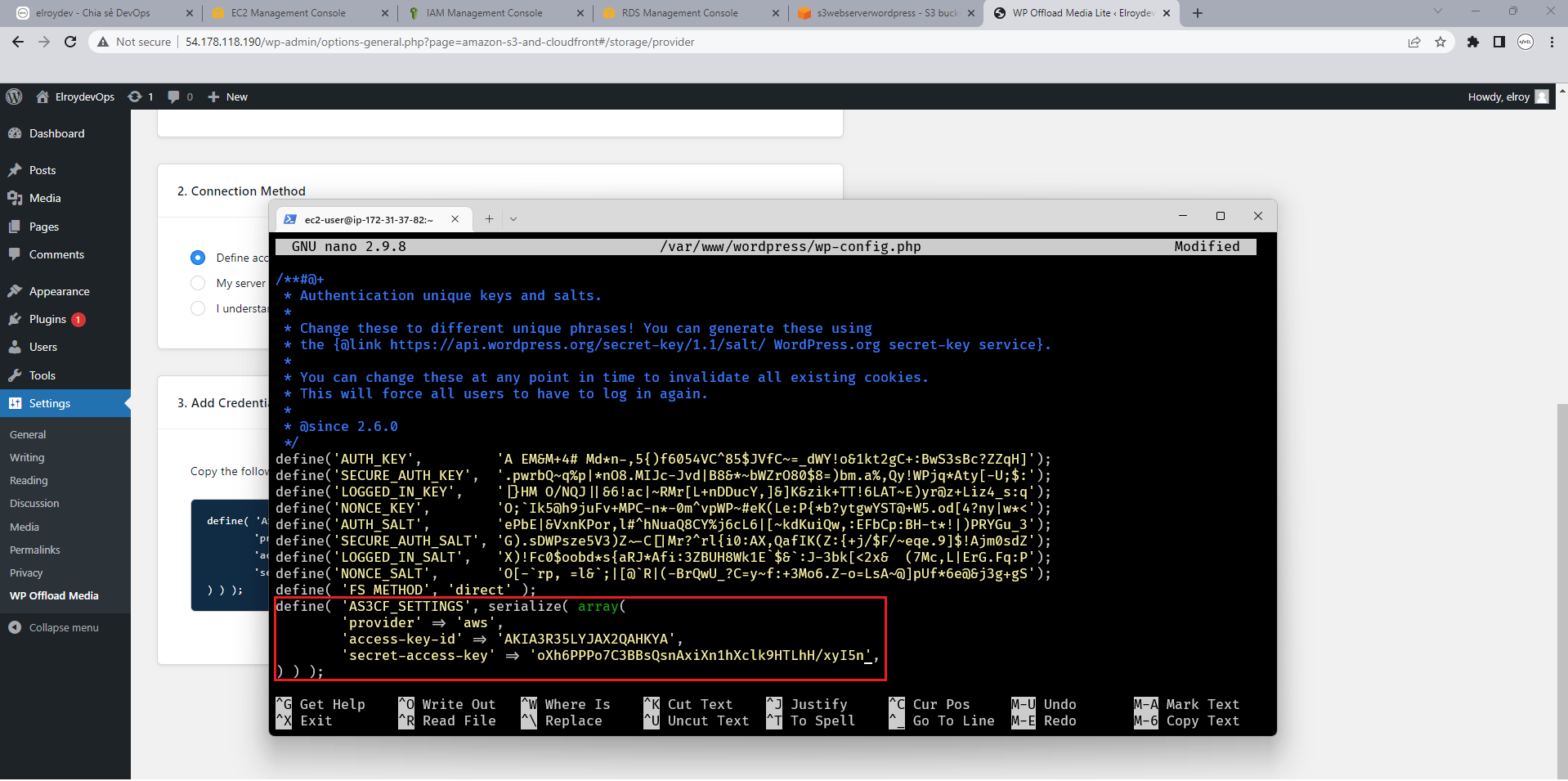Reload the current browser page
This screenshot has height=781, width=1568.
click(x=70, y=42)
